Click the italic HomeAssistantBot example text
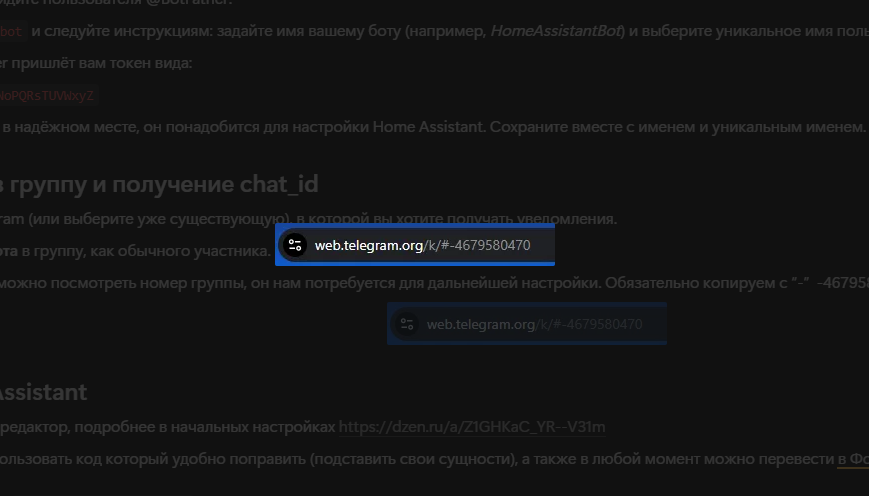 click(556, 31)
